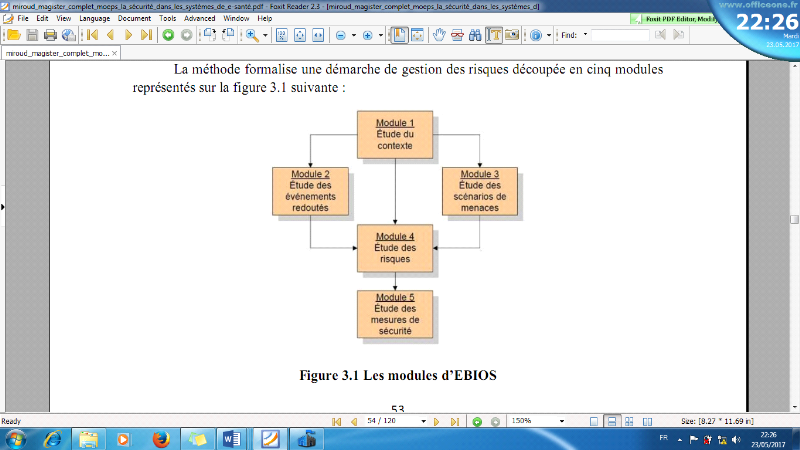The width and height of the screenshot is (800, 450).
Task: Switch to Single Page layout
Action: pyautogui.click(x=594, y=421)
